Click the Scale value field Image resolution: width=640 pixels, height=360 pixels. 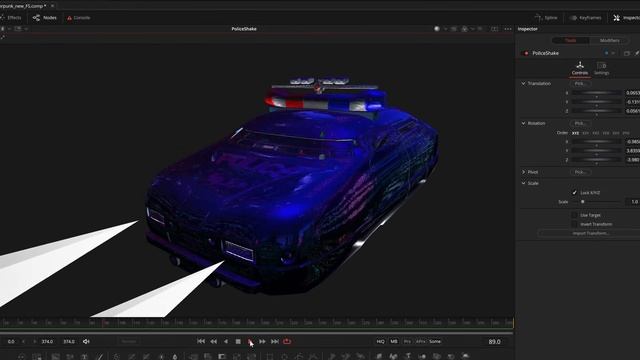[633, 202]
